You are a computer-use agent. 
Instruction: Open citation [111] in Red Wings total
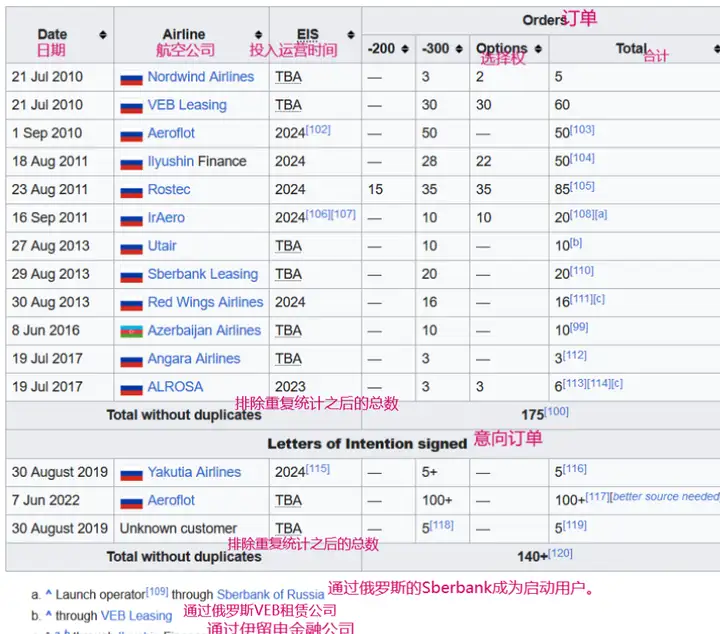[x=582, y=299]
